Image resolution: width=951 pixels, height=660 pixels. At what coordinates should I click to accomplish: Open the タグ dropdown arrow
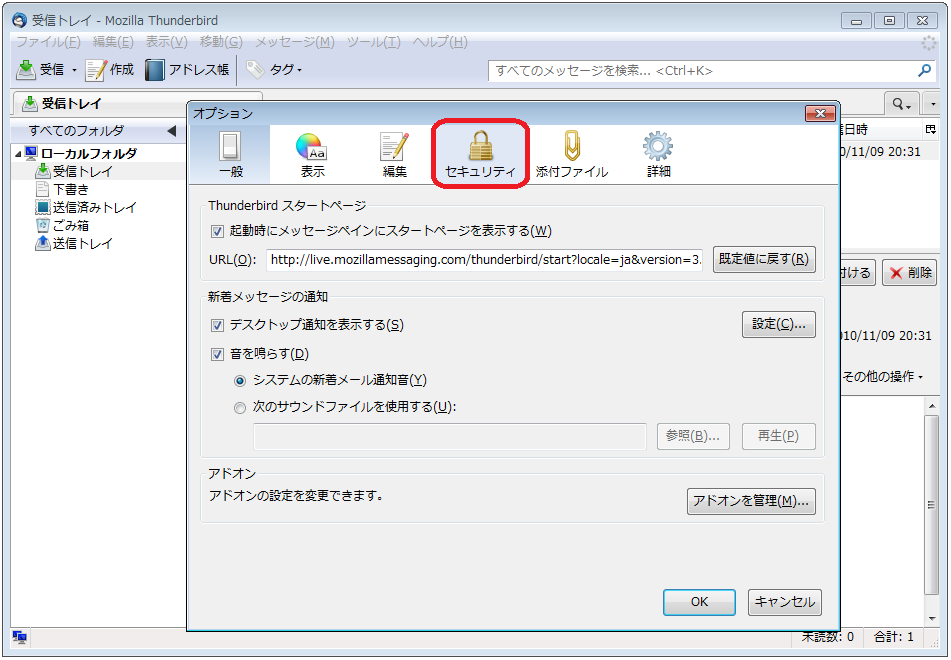300,70
